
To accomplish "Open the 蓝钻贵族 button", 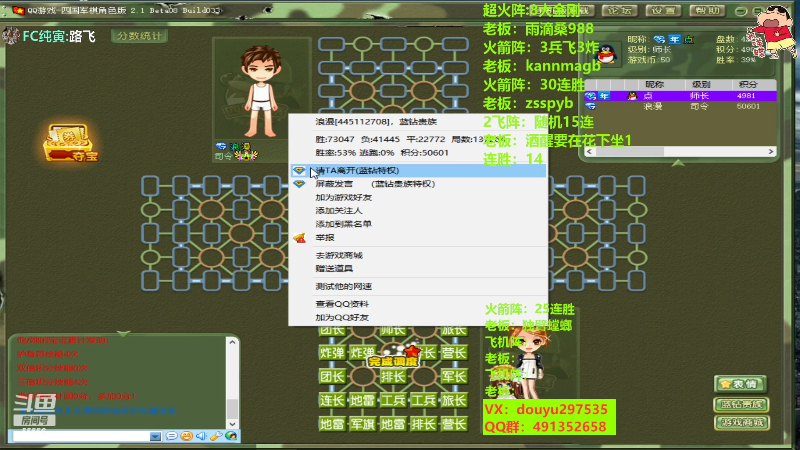I will pyautogui.click(x=741, y=405).
